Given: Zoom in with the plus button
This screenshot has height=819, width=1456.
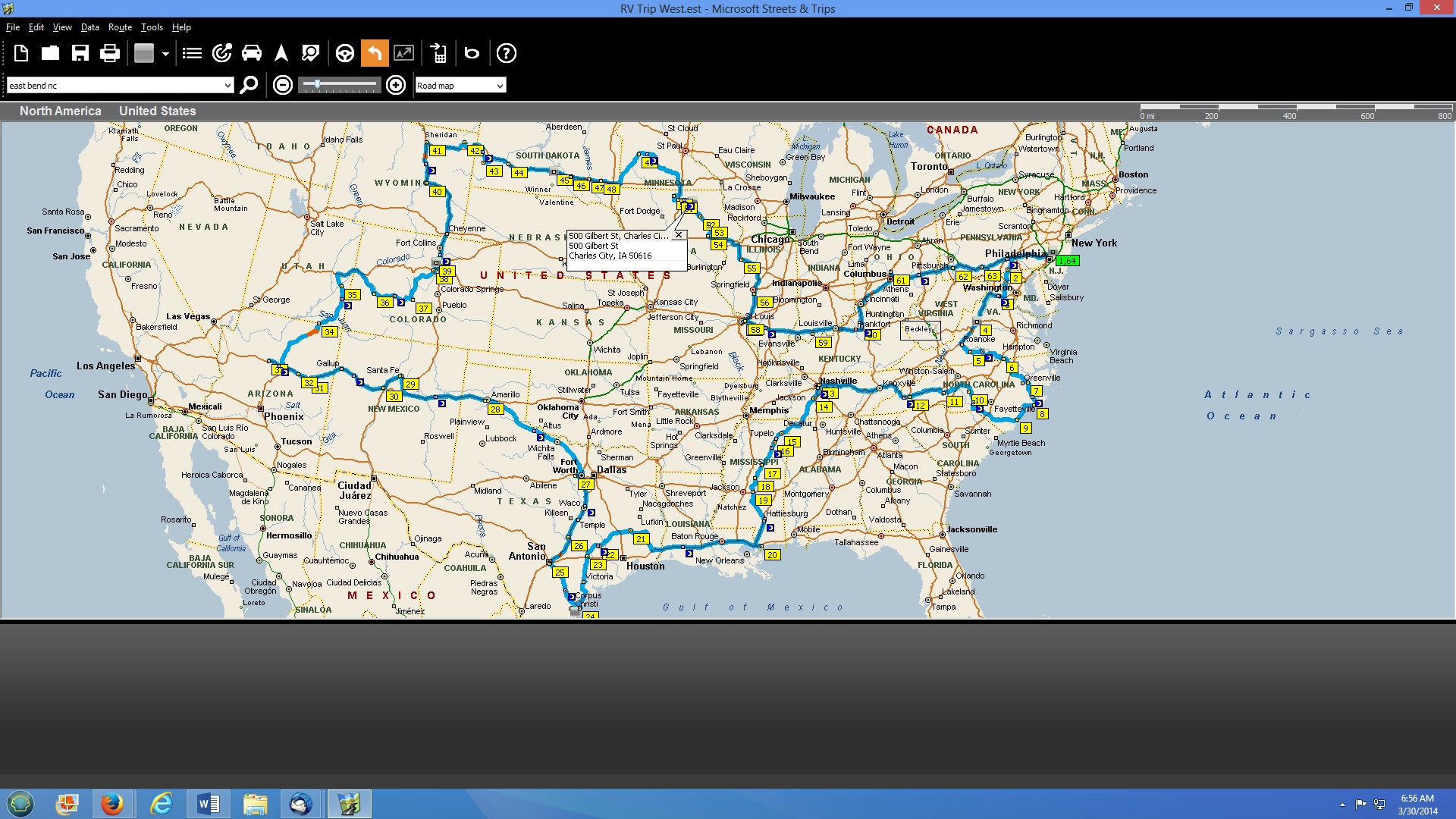Looking at the screenshot, I should (x=396, y=85).
